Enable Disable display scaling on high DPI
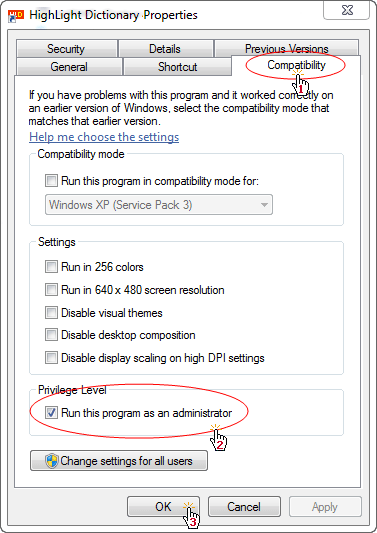377x533 pixels. tap(51, 358)
